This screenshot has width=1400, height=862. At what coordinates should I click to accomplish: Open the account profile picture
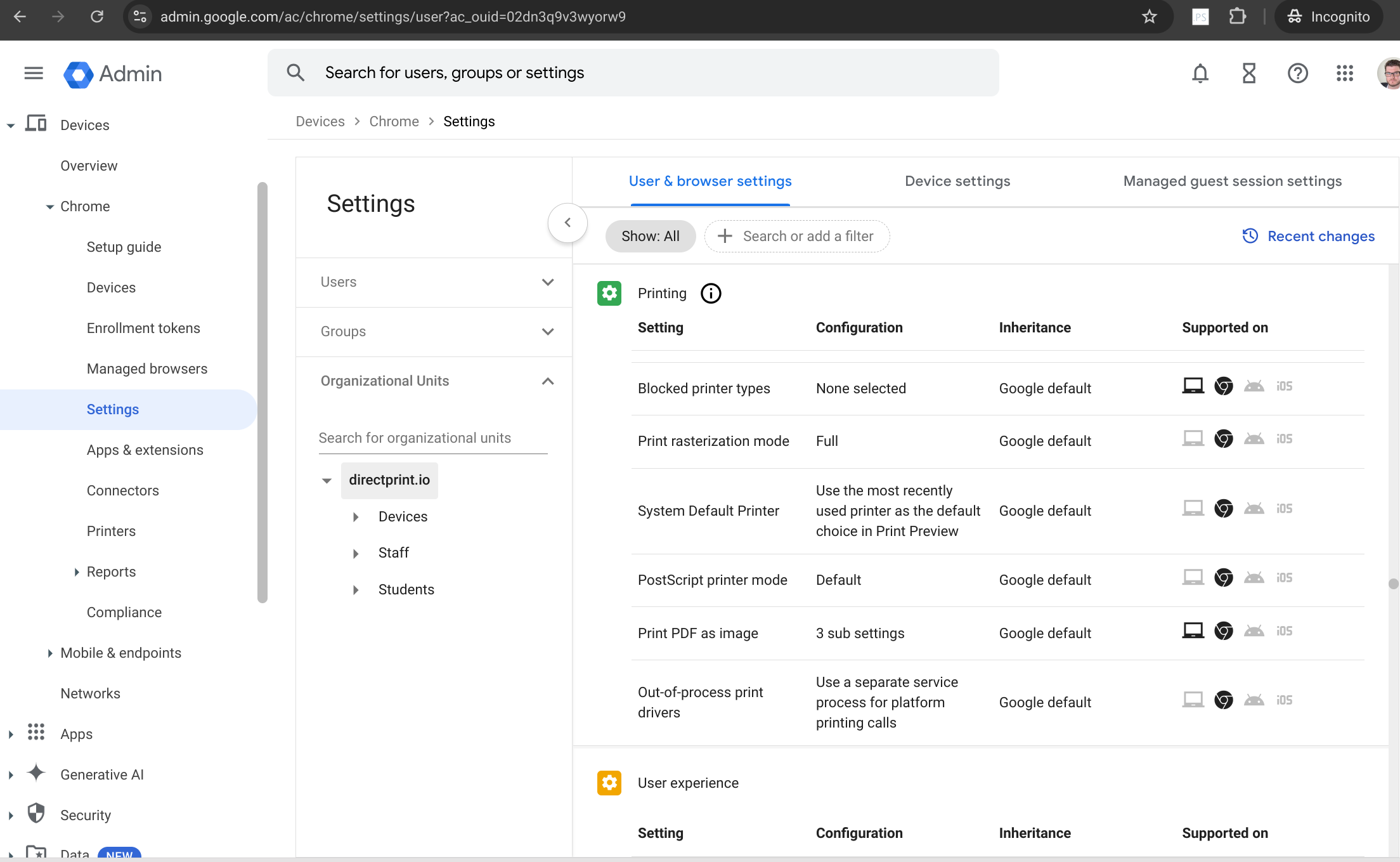pos(1390,74)
